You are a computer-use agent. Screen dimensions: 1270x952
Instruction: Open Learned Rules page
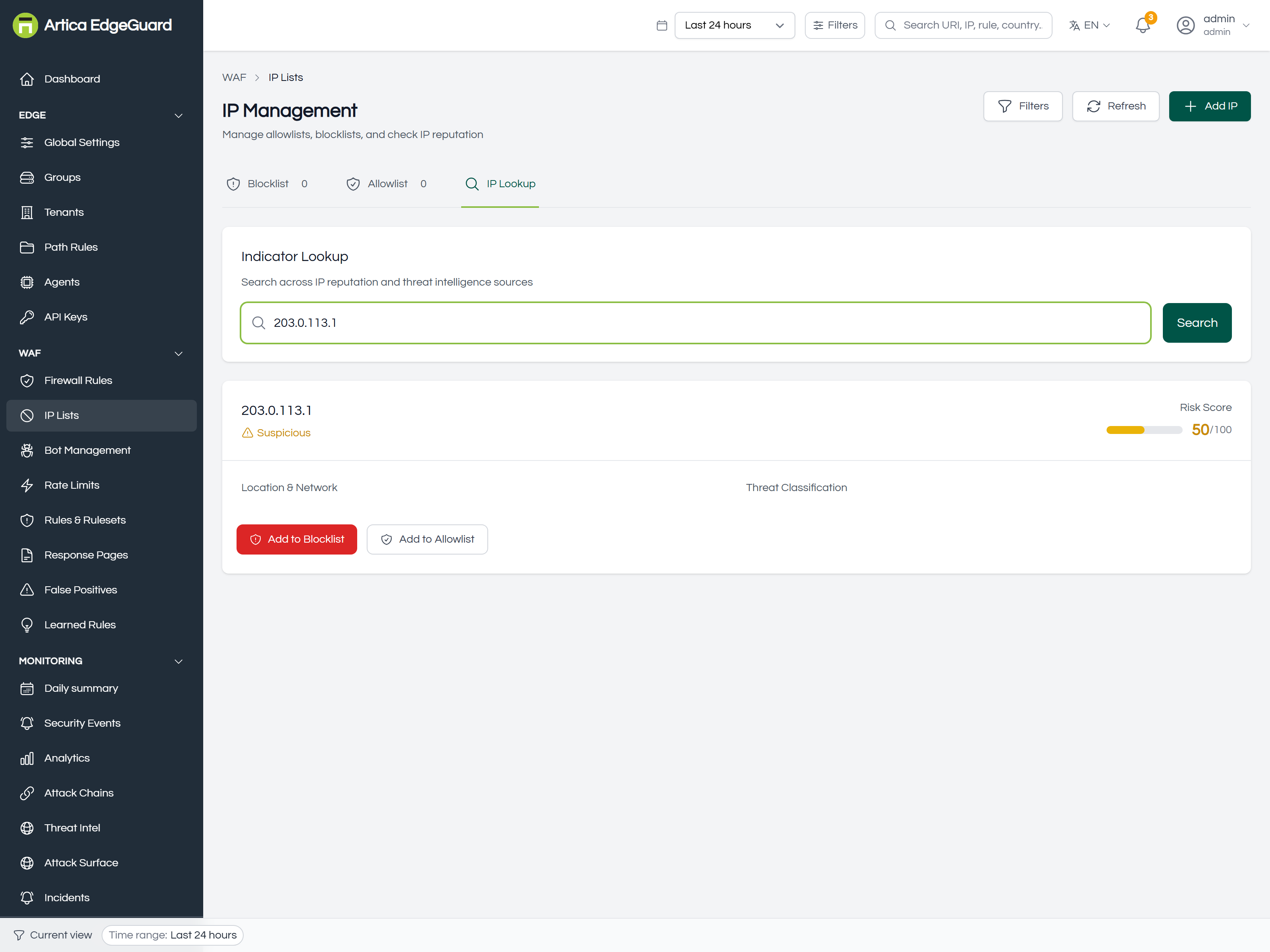[x=101, y=626]
